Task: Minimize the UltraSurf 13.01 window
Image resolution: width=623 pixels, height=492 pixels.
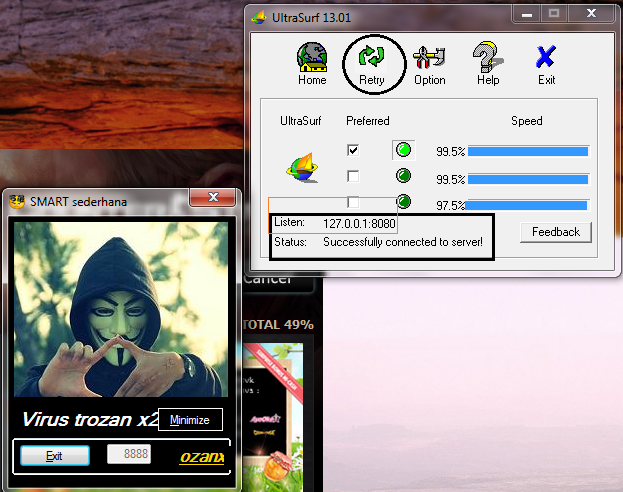Action: point(527,14)
